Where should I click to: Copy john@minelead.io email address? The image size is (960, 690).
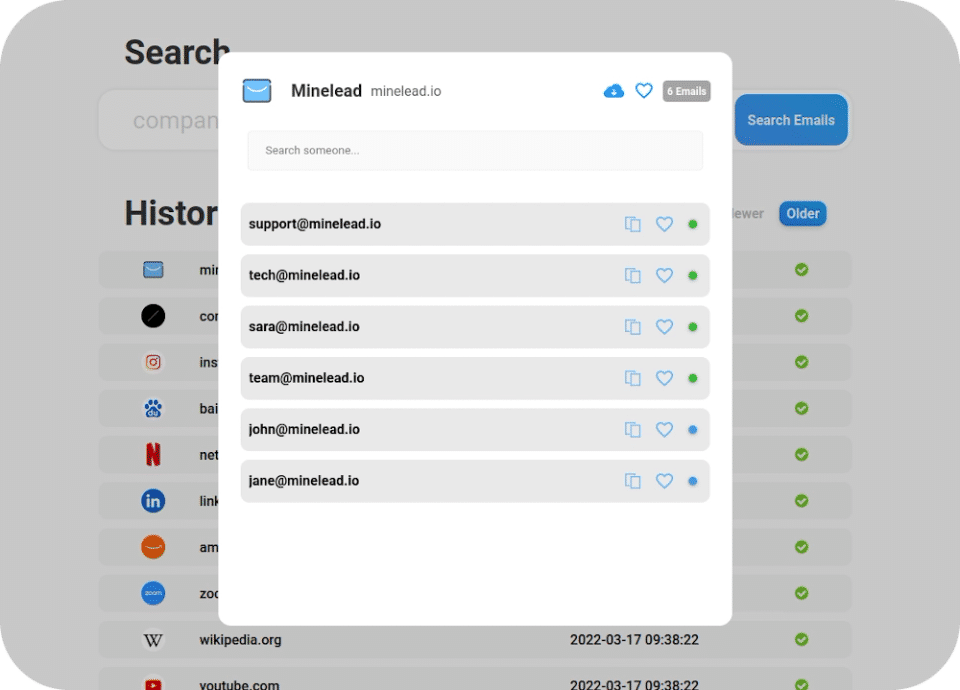pos(632,430)
